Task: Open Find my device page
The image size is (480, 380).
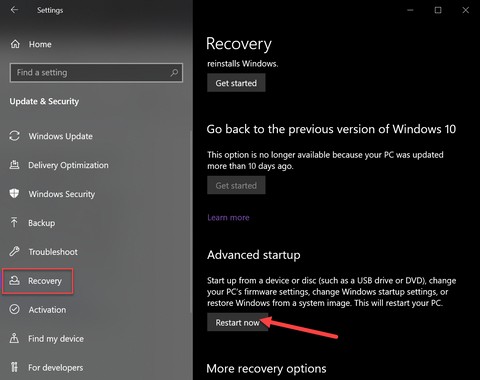Action: [56, 339]
